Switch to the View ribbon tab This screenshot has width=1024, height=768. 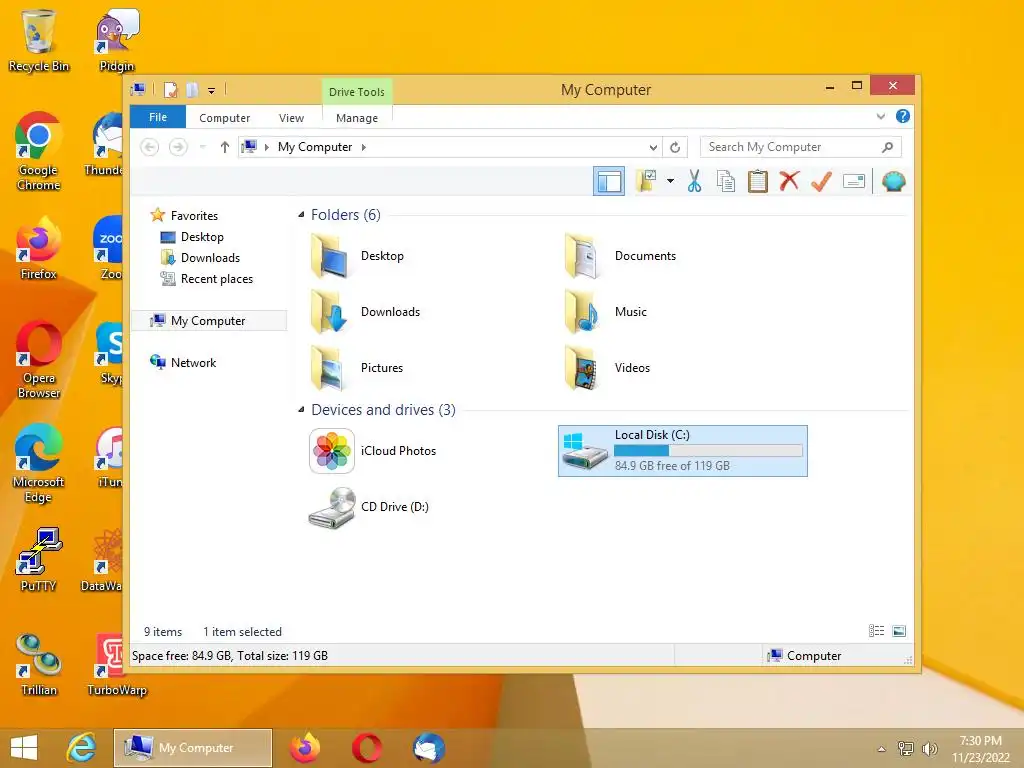tap(291, 118)
